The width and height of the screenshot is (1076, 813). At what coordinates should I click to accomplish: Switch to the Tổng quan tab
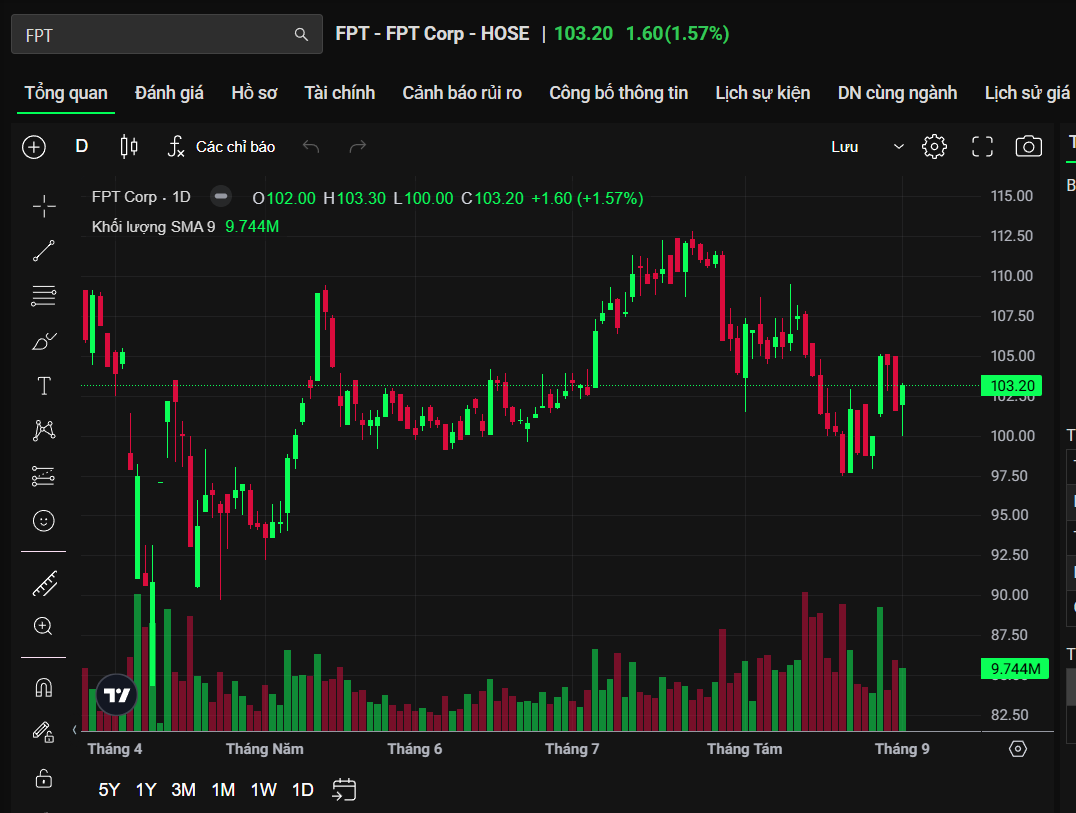click(66, 93)
